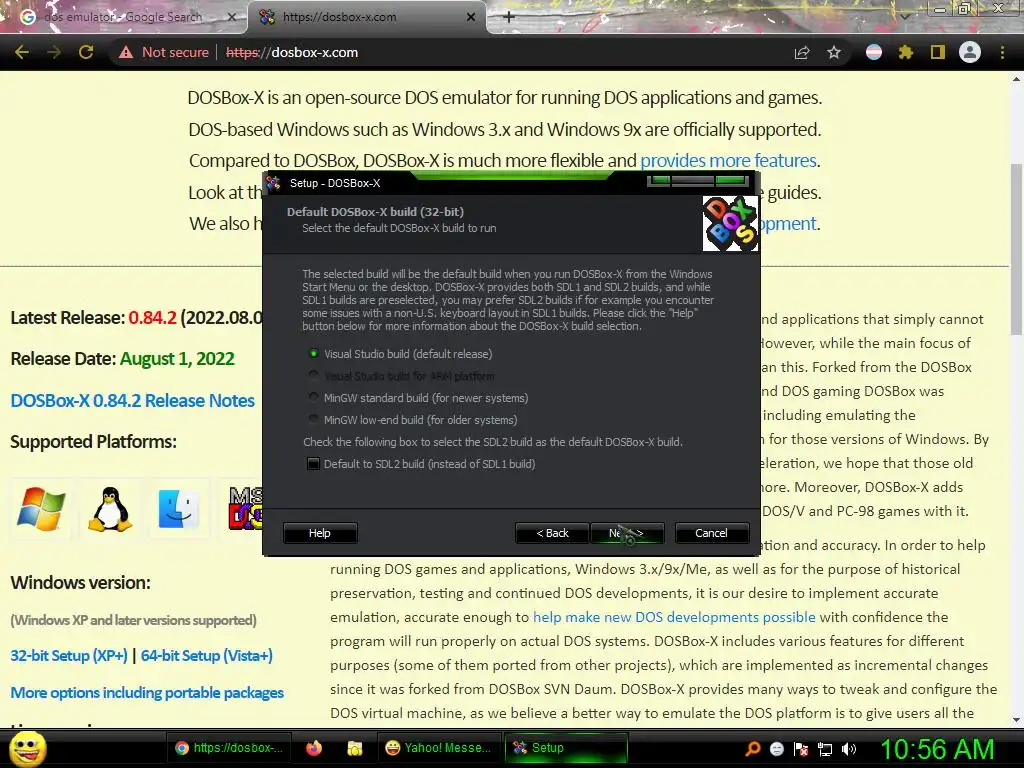
Task: Open the flag security tray icon
Action: pyautogui.click(x=801, y=749)
